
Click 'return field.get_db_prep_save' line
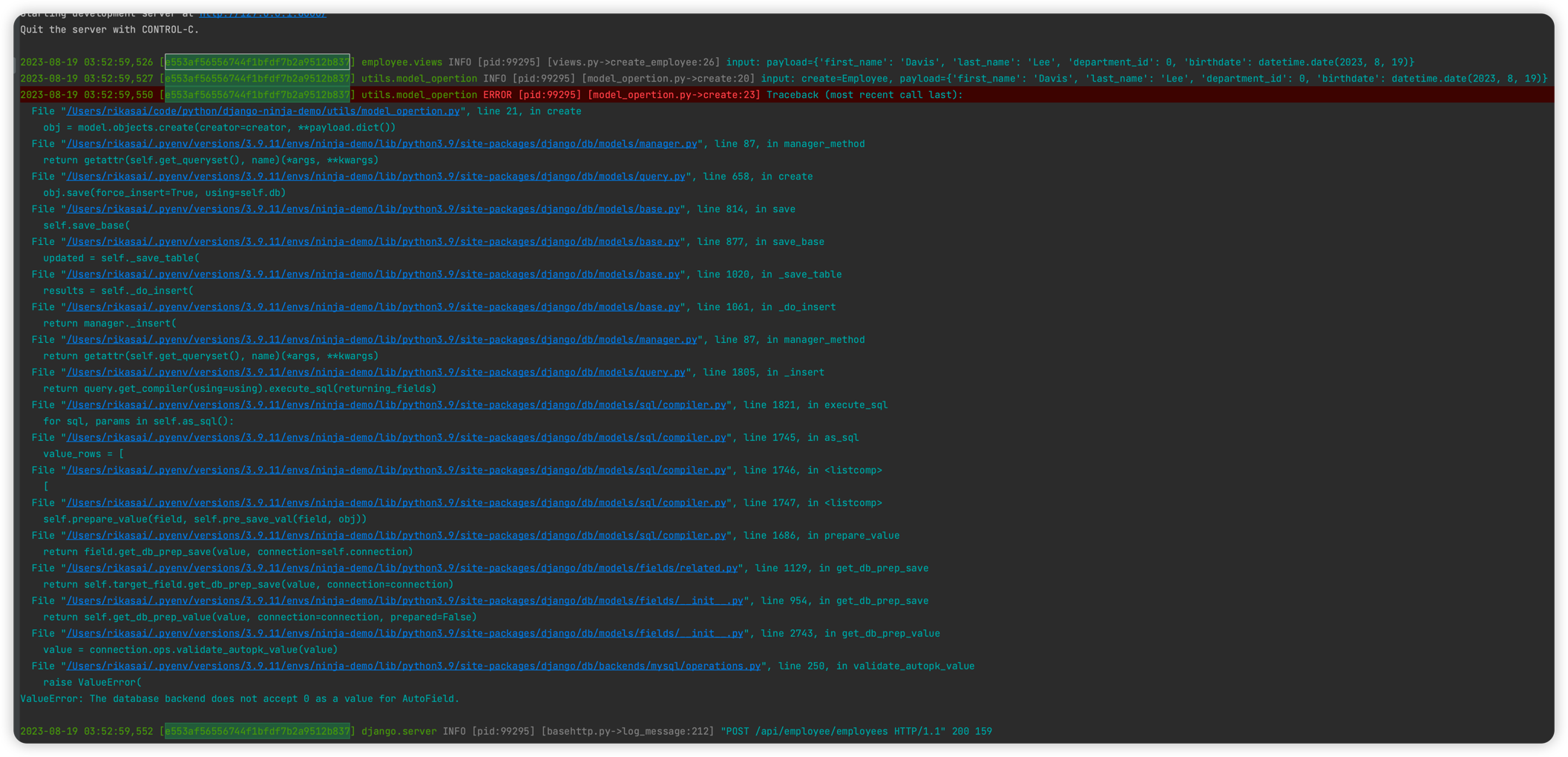tap(228, 552)
